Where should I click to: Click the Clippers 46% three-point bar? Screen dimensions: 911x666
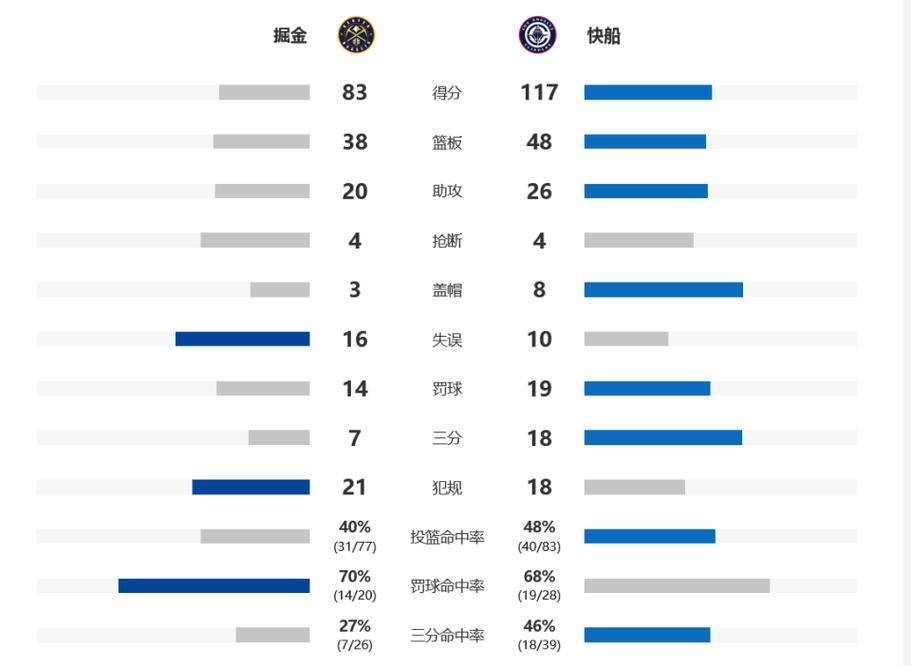click(647, 635)
